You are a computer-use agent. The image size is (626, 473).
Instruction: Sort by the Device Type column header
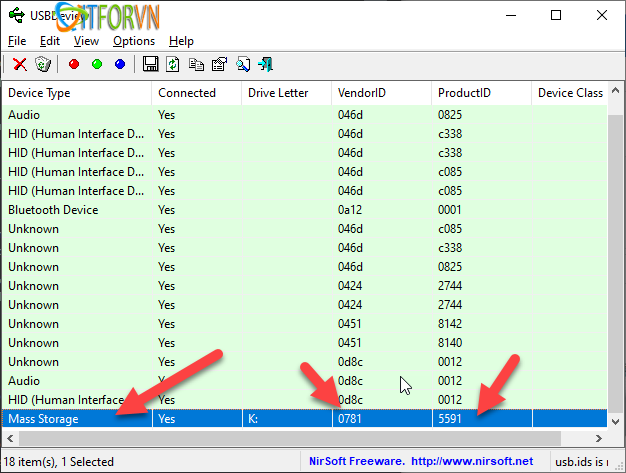click(x=76, y=93)
